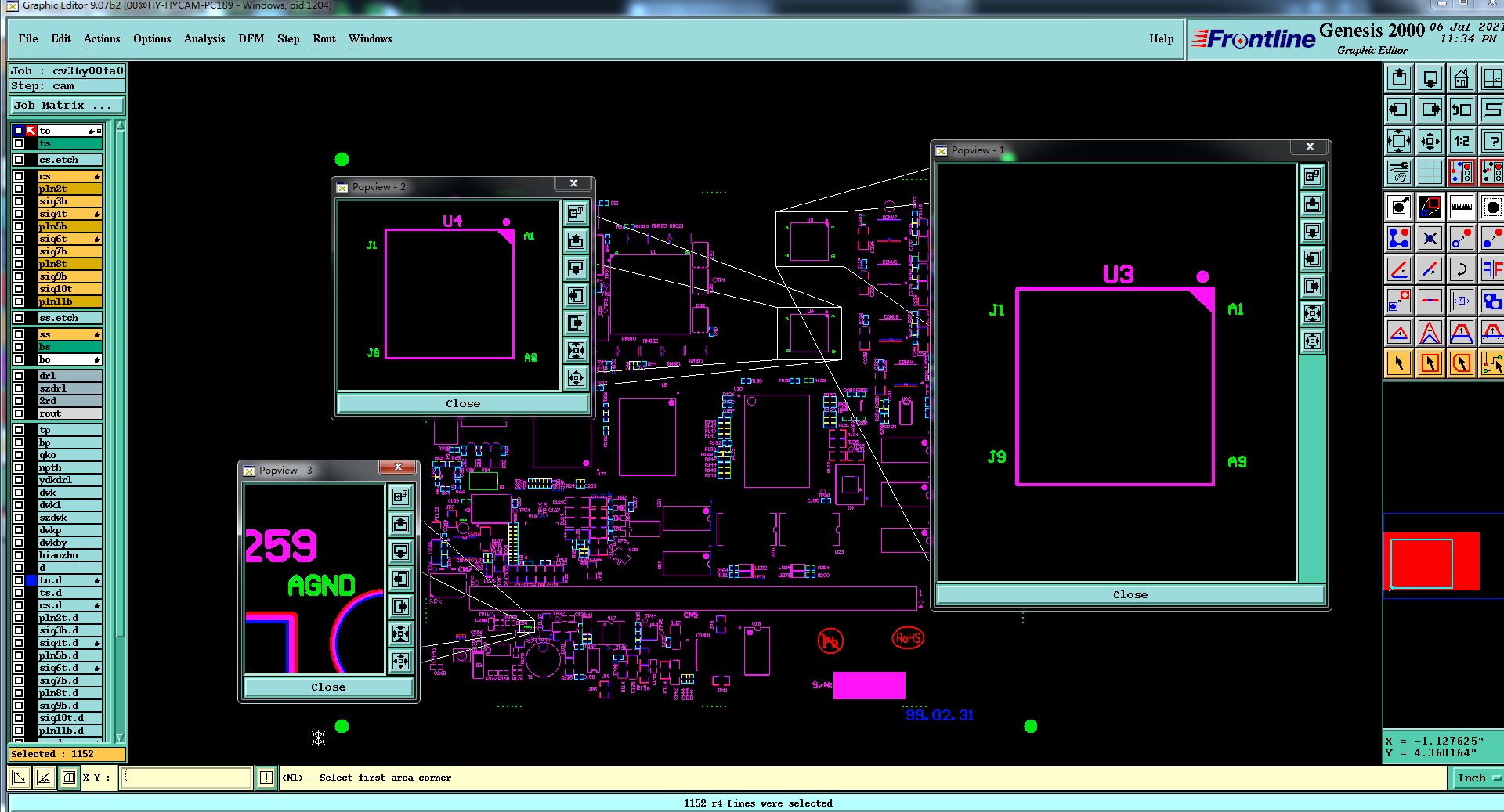Toggle checkbox for layer sig7b
The height and width of the screenshot is (812, 1504).
[x=19, y=251]
